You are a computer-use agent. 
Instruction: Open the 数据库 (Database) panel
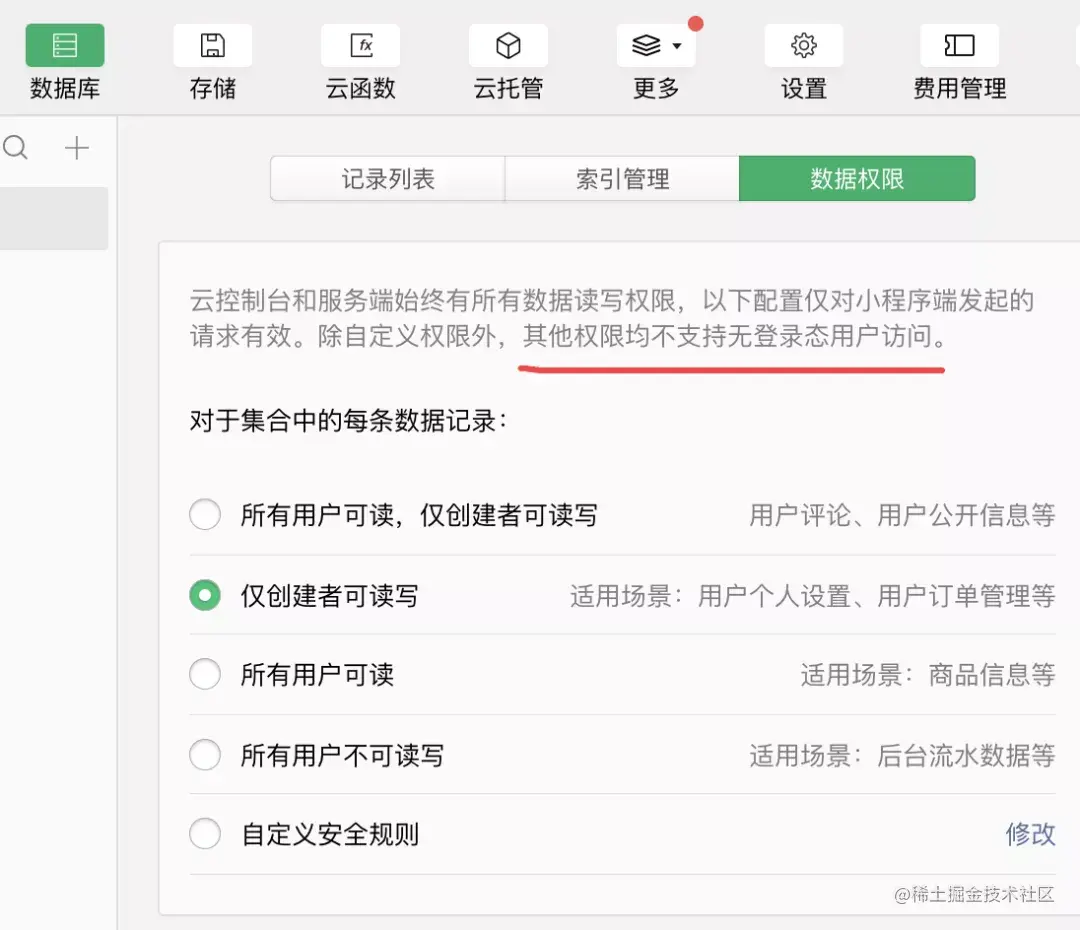click(64, 60)
